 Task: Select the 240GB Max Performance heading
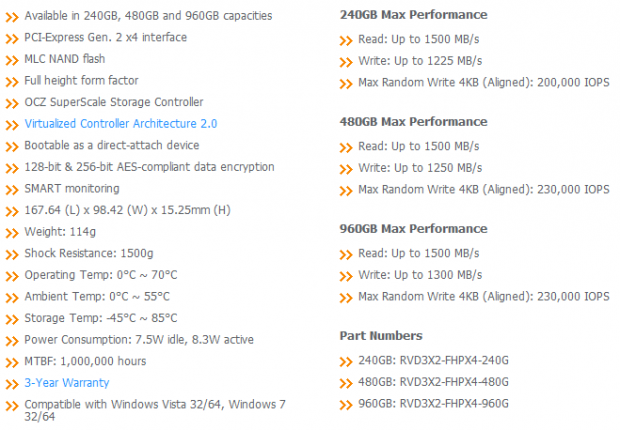coord(413,15)
